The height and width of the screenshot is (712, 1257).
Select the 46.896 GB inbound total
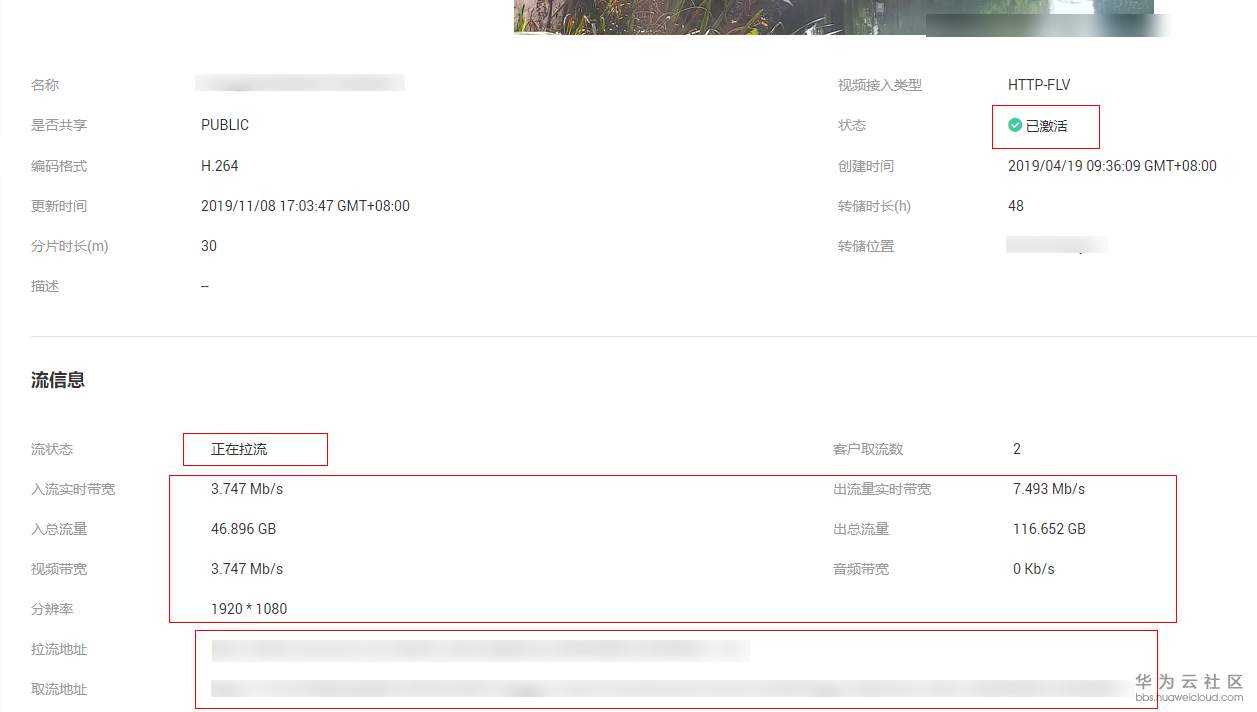tap(243, 529)
